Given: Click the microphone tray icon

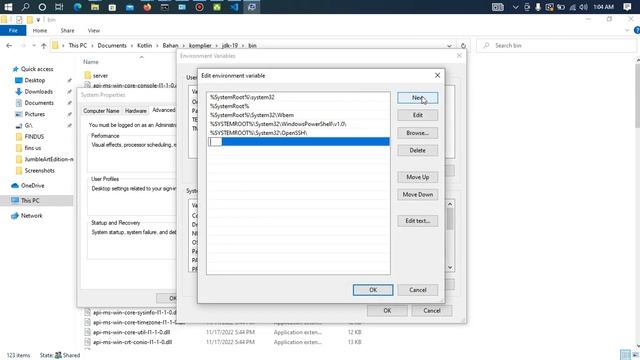Looking at the screenshot, I should coord(538,7).
